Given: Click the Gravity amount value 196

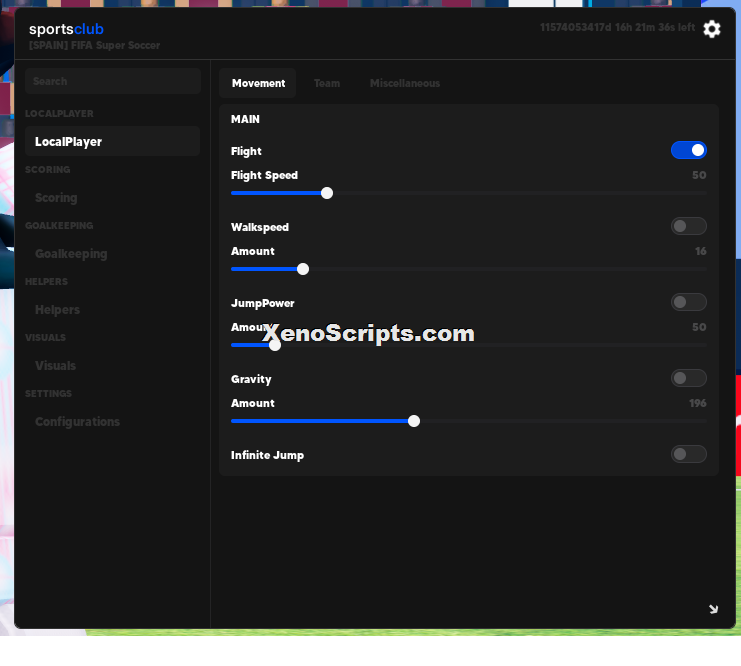Looking at the screenshot, I should click(698, 403).
